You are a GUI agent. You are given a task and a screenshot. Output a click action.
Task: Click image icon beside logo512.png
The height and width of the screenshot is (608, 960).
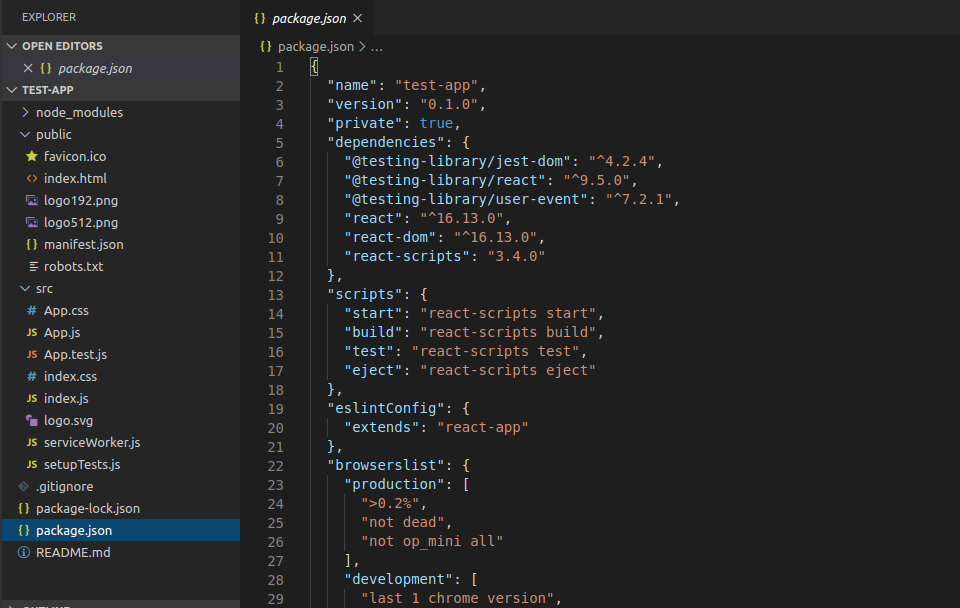tap(32, 222)
